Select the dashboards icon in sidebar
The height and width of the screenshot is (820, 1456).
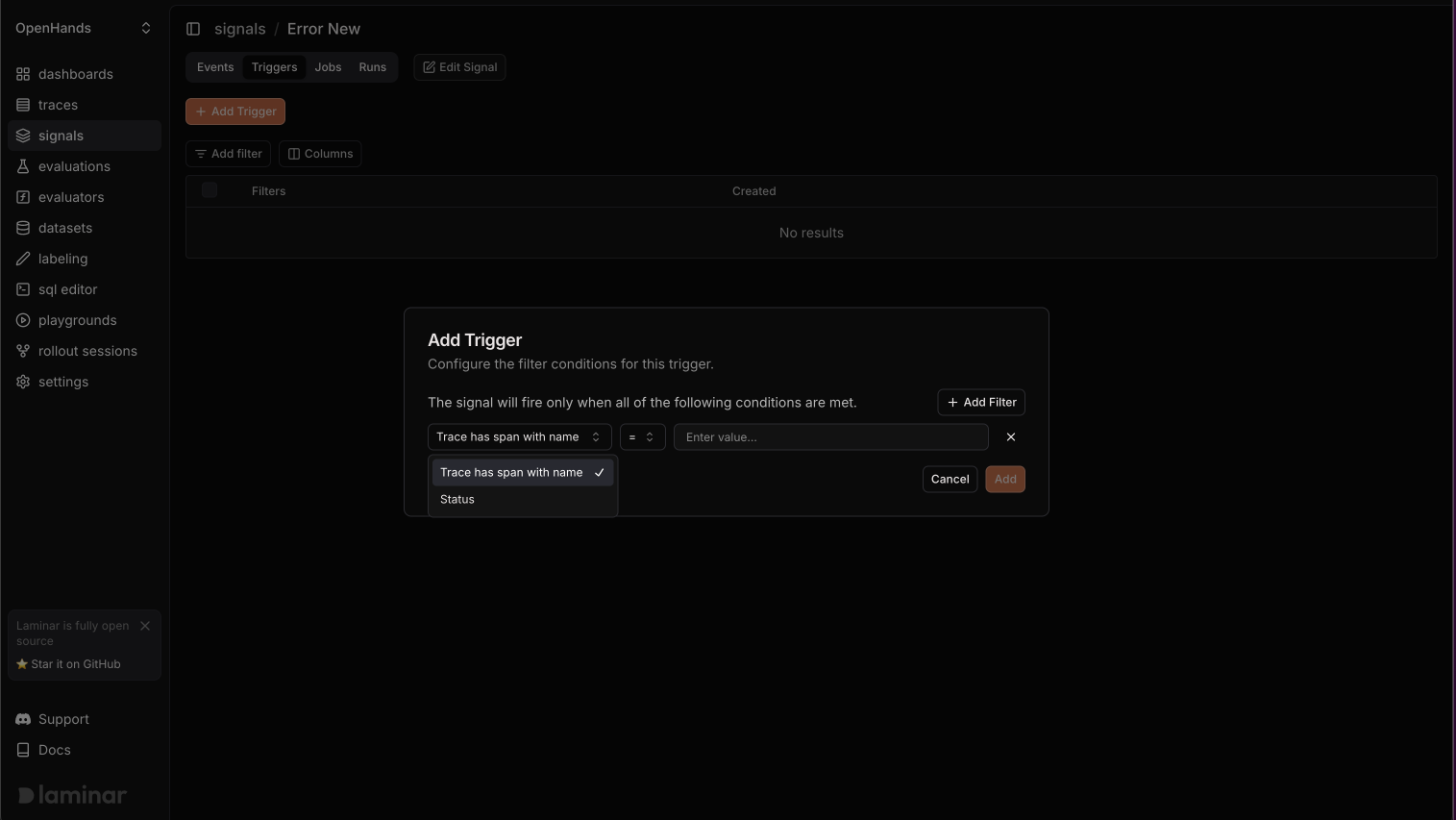tap(22, 74)
